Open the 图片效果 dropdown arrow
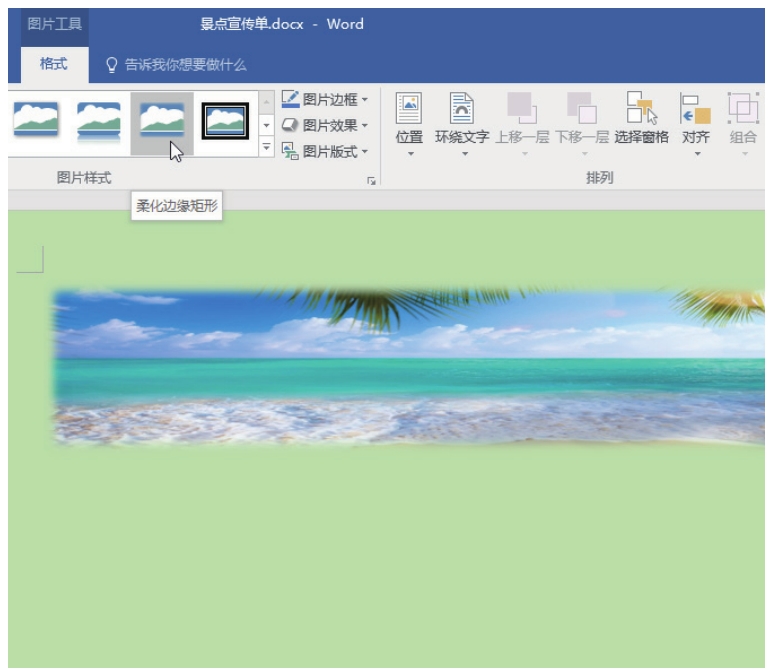This screenshot has height=671, width=774. (x=365, y=125)
